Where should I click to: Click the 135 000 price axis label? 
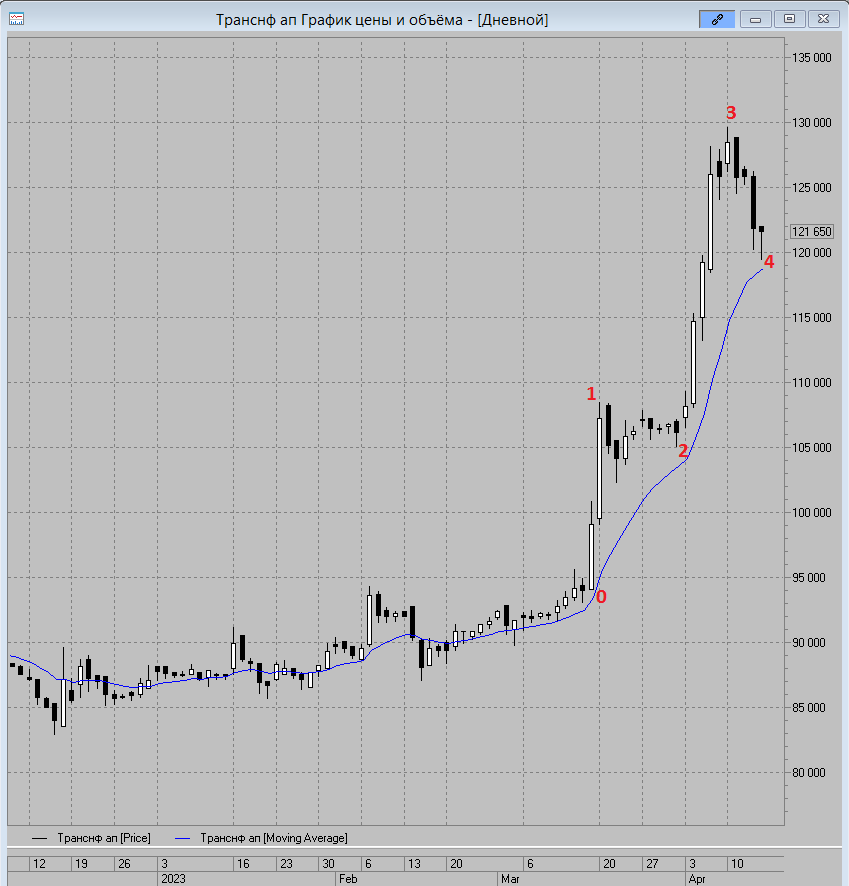(x=811, y=58)
